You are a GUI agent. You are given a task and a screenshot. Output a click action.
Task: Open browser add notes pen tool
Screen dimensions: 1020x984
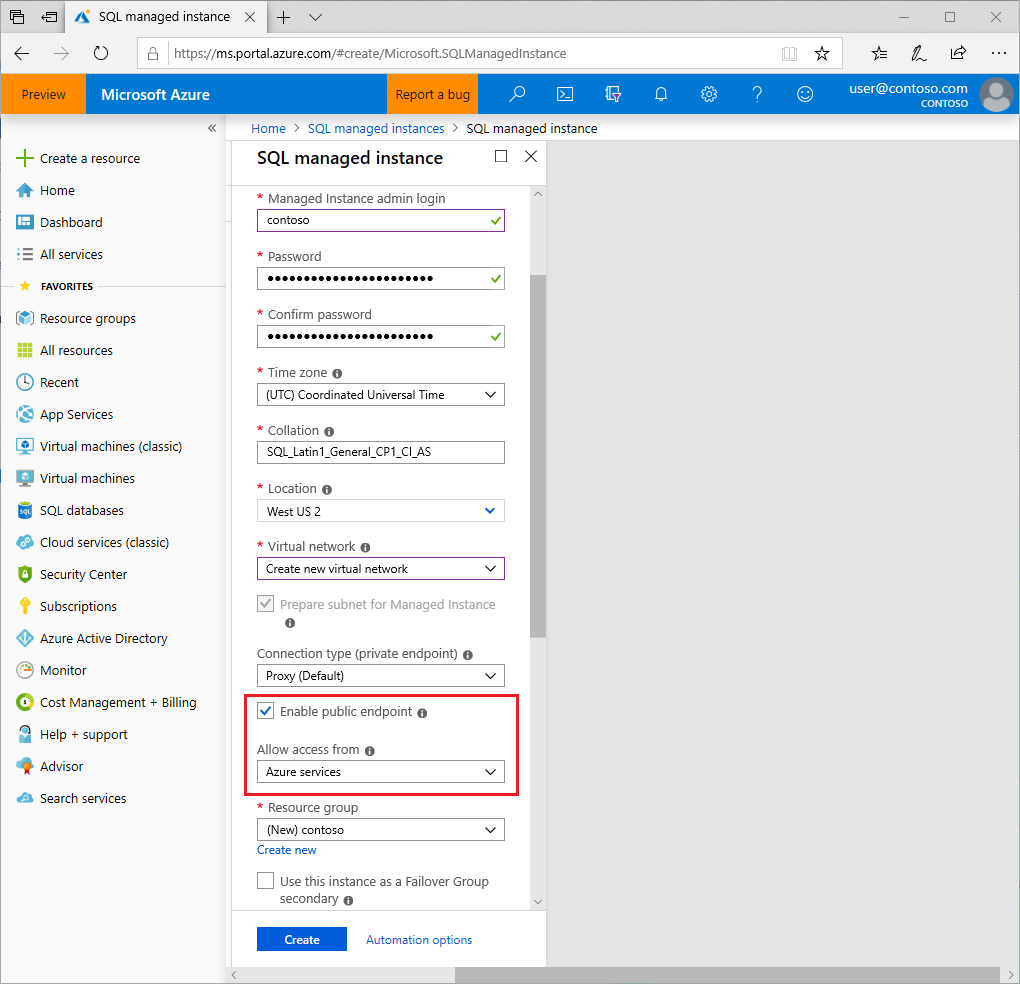click(x=919, y=53)
